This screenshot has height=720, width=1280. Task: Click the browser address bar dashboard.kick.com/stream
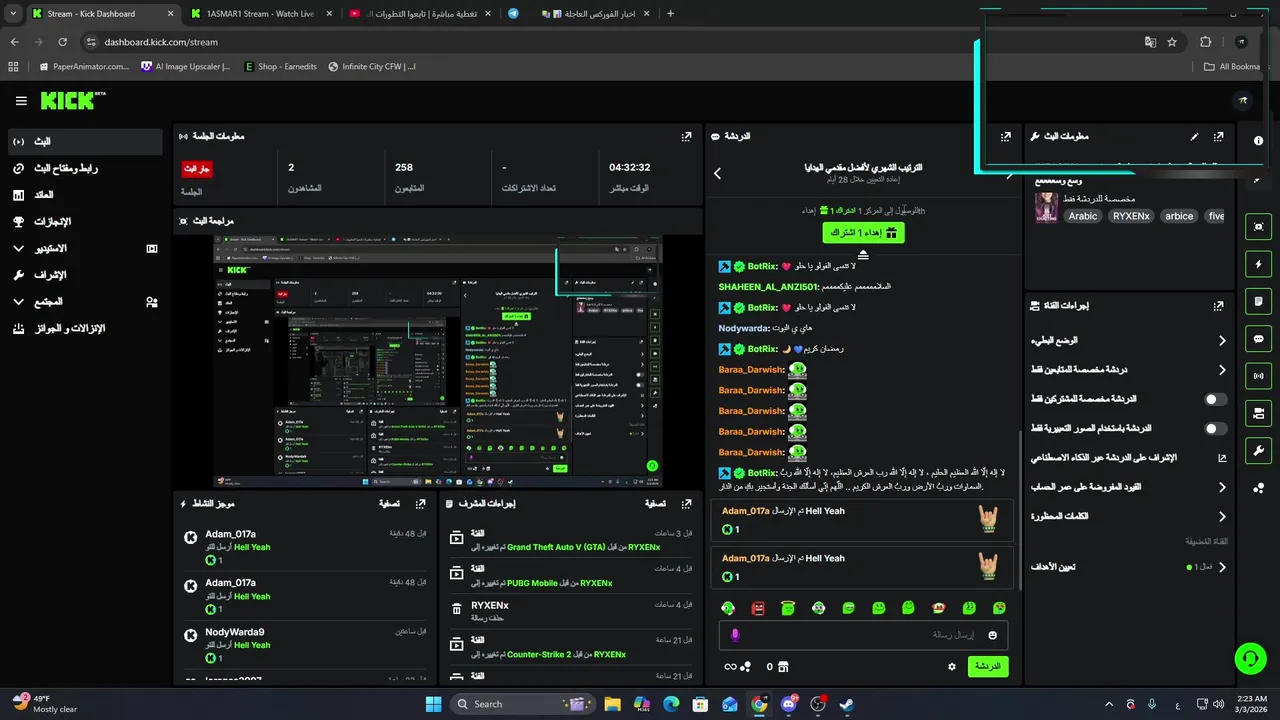161,42
